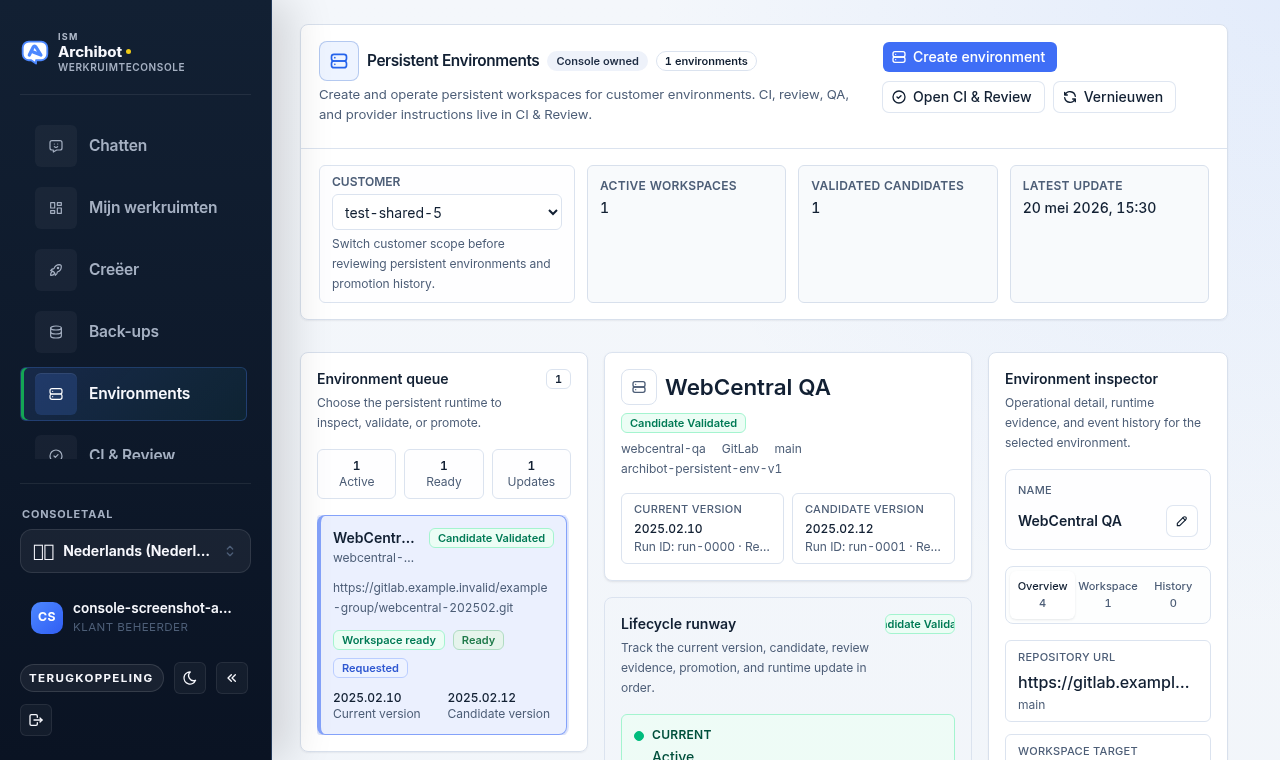Click the Requested tag
Image resolution: width=1280 pixels, height=760 pixels.
(x=370, y=668)
